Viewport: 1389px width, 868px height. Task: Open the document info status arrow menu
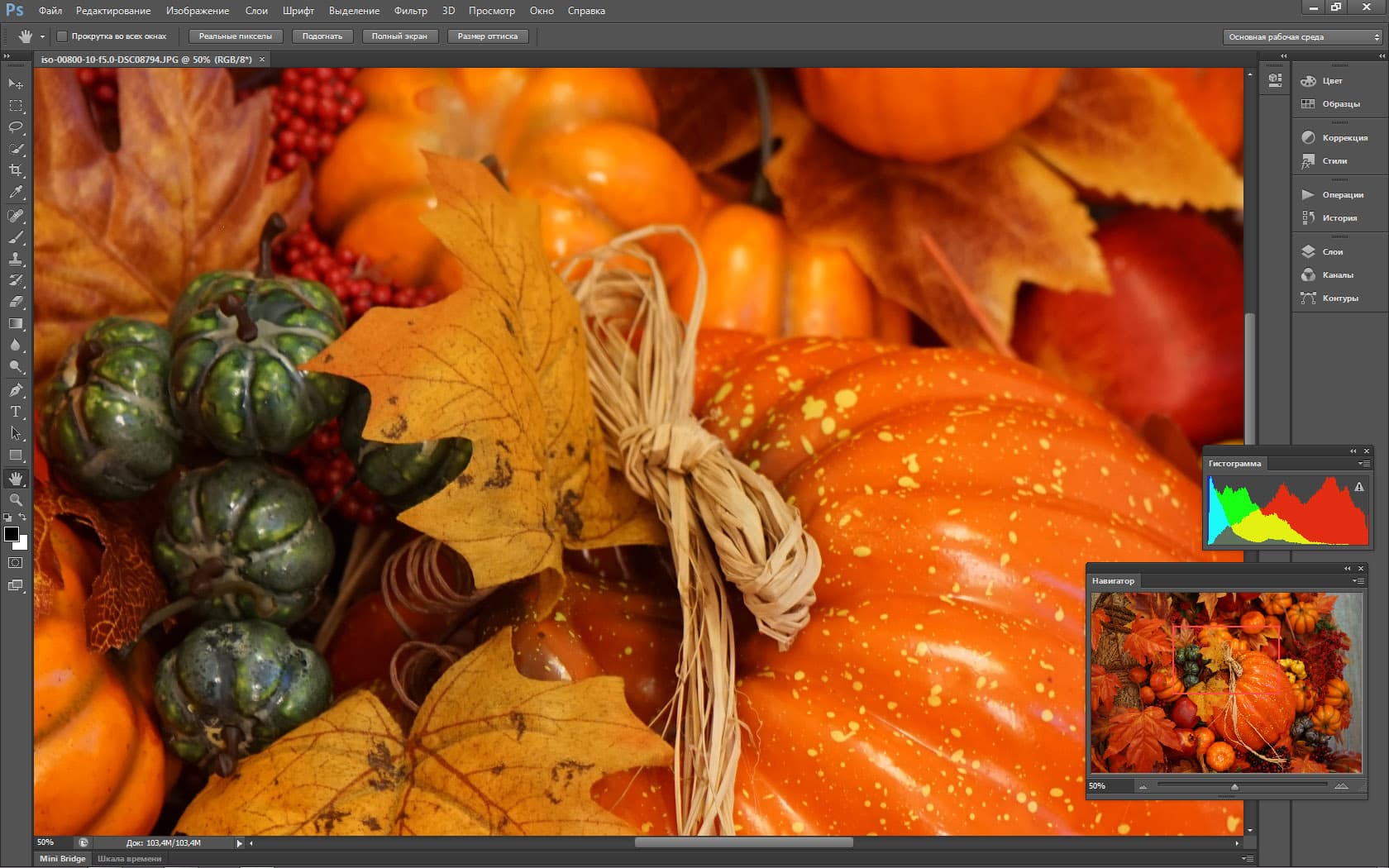point(240,843)
